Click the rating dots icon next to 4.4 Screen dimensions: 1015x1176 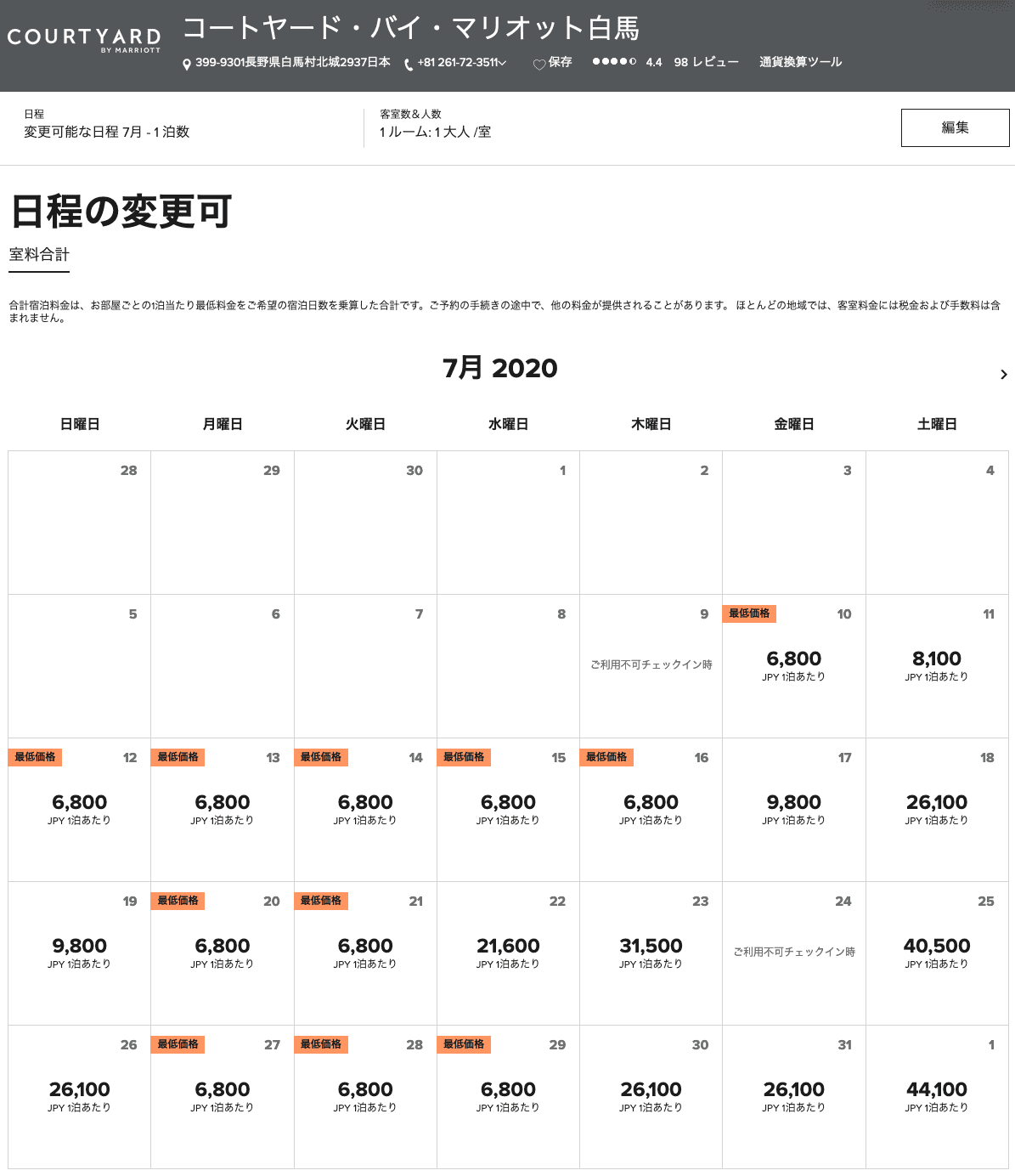pos(614,61)
